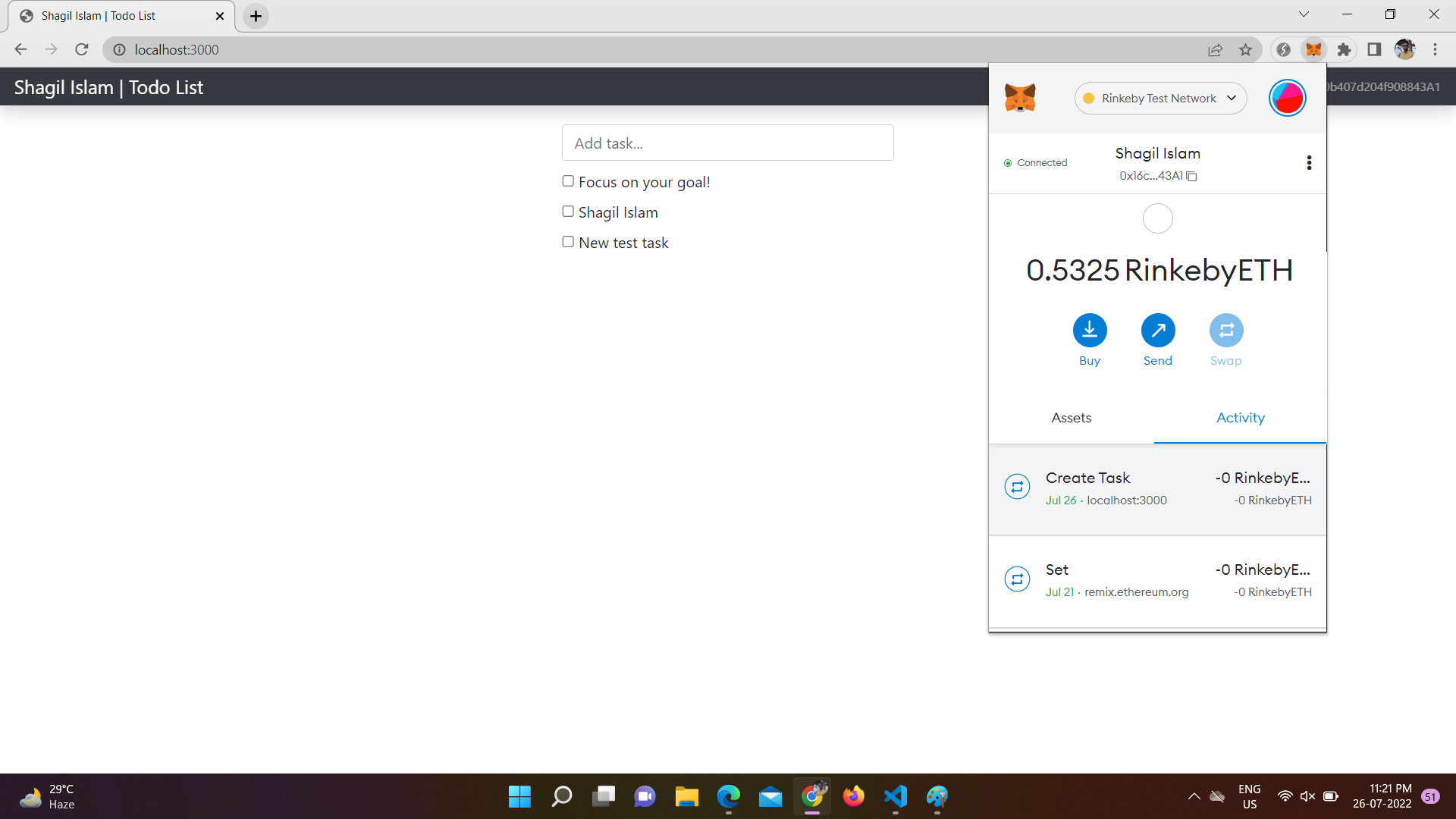Open account options three-dot menu
This screenshot has width=1456, height=819.
pyautogui.click(x=1309, y=163)
